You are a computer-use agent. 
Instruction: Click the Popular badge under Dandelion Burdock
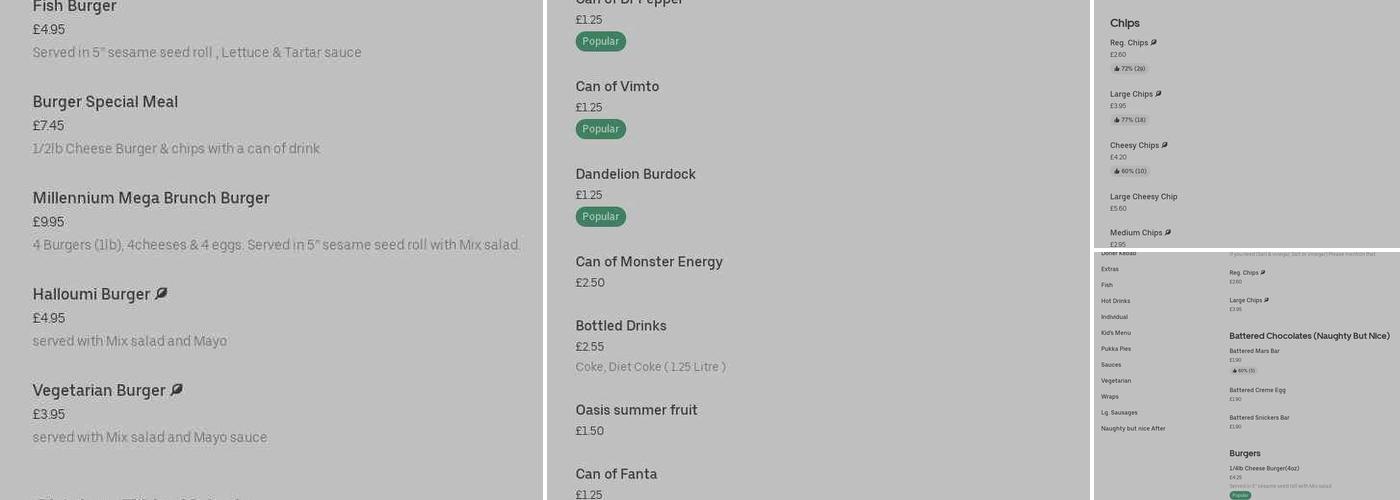(x=600, y=216)
